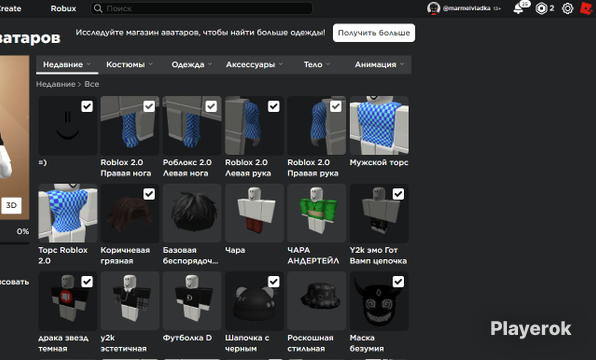Click the Получить больше button
Image resolution: width=596 pixels, height=360 pixels.
coord(374,33)
